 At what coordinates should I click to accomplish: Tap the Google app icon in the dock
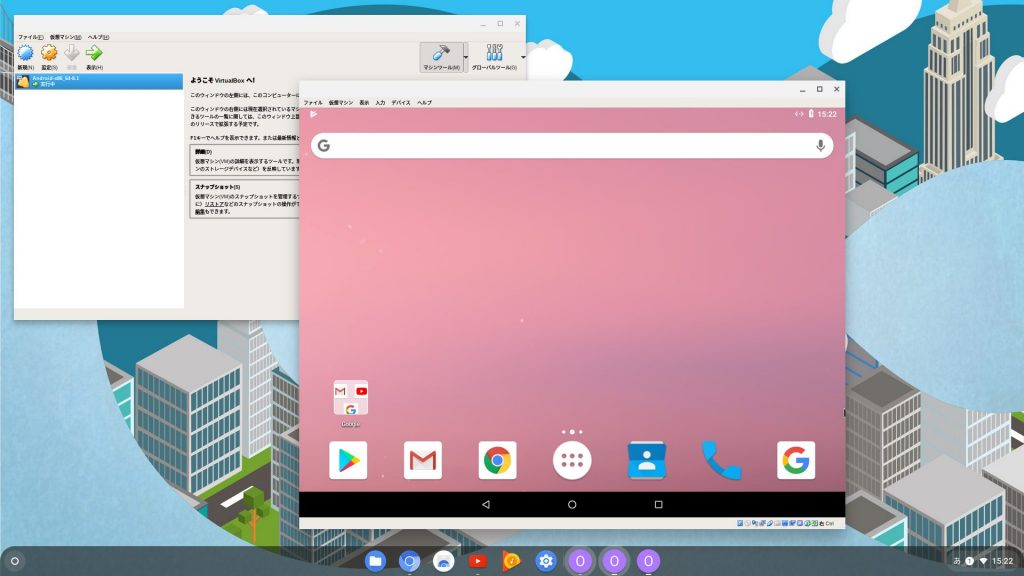(x=796, y=460)
